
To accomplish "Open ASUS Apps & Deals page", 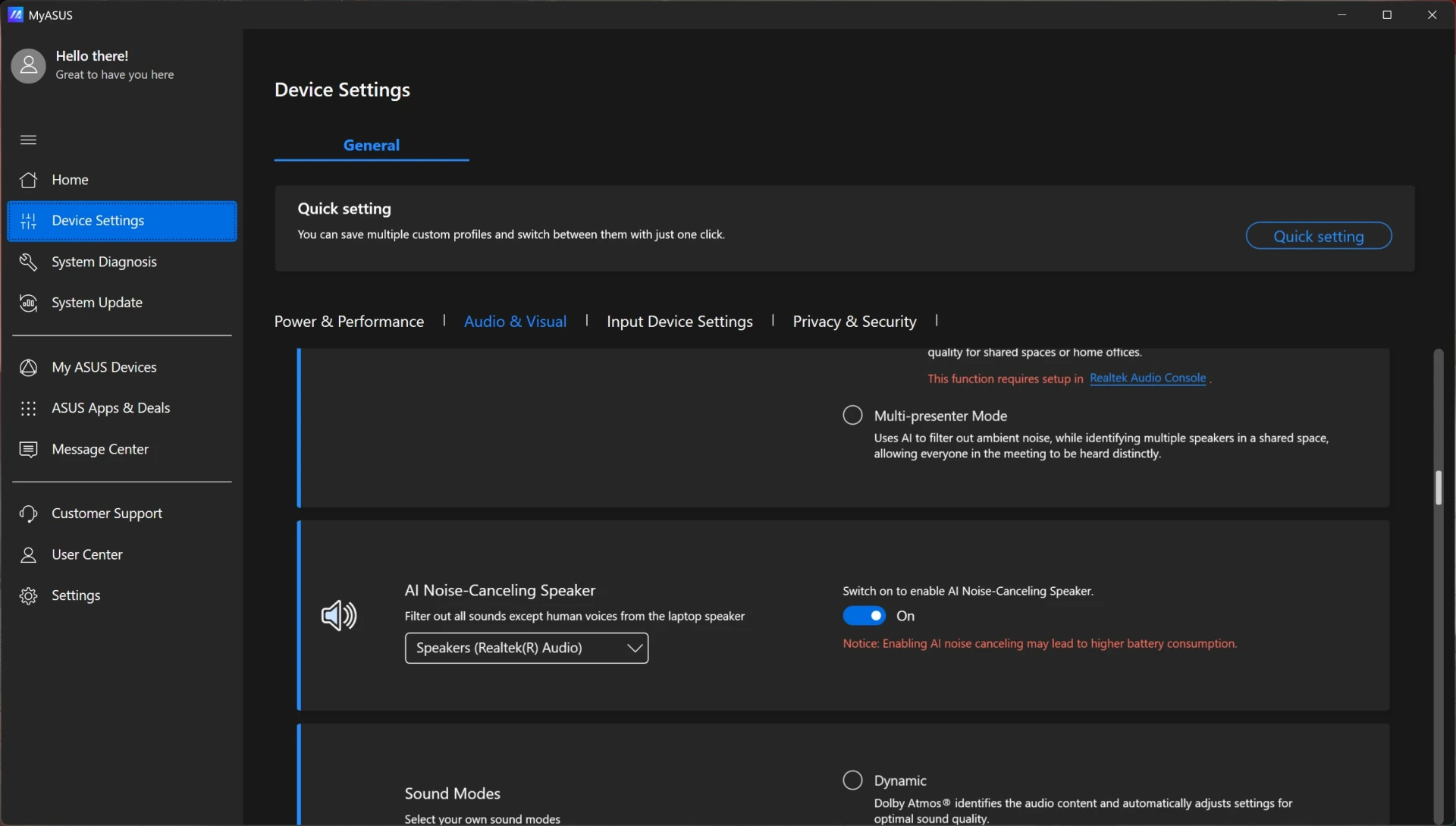I will coord(122,408).
